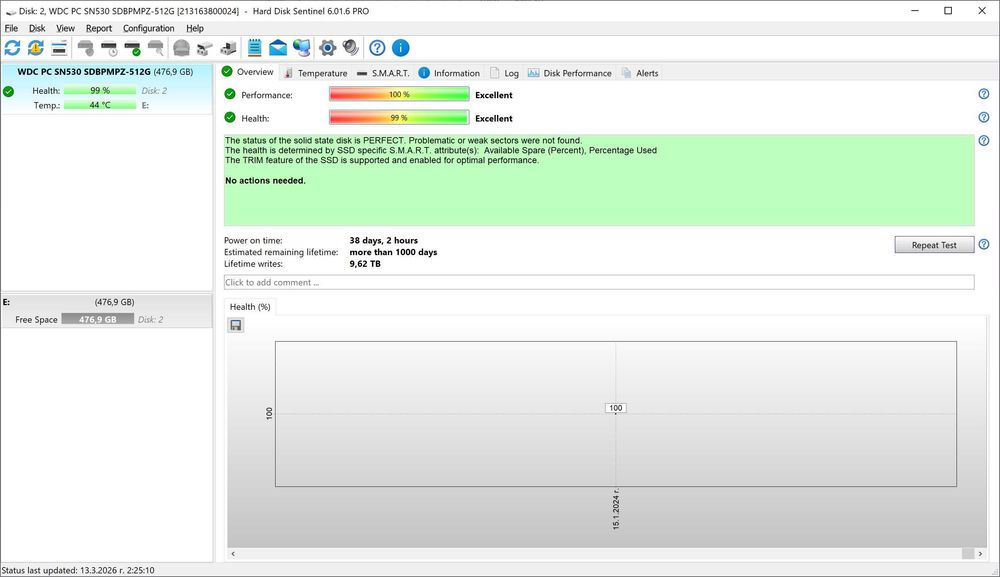Switch to the Temperature tab
Image resolution: width=1000 pixels, height=577 pixels.
pos(316,73)
